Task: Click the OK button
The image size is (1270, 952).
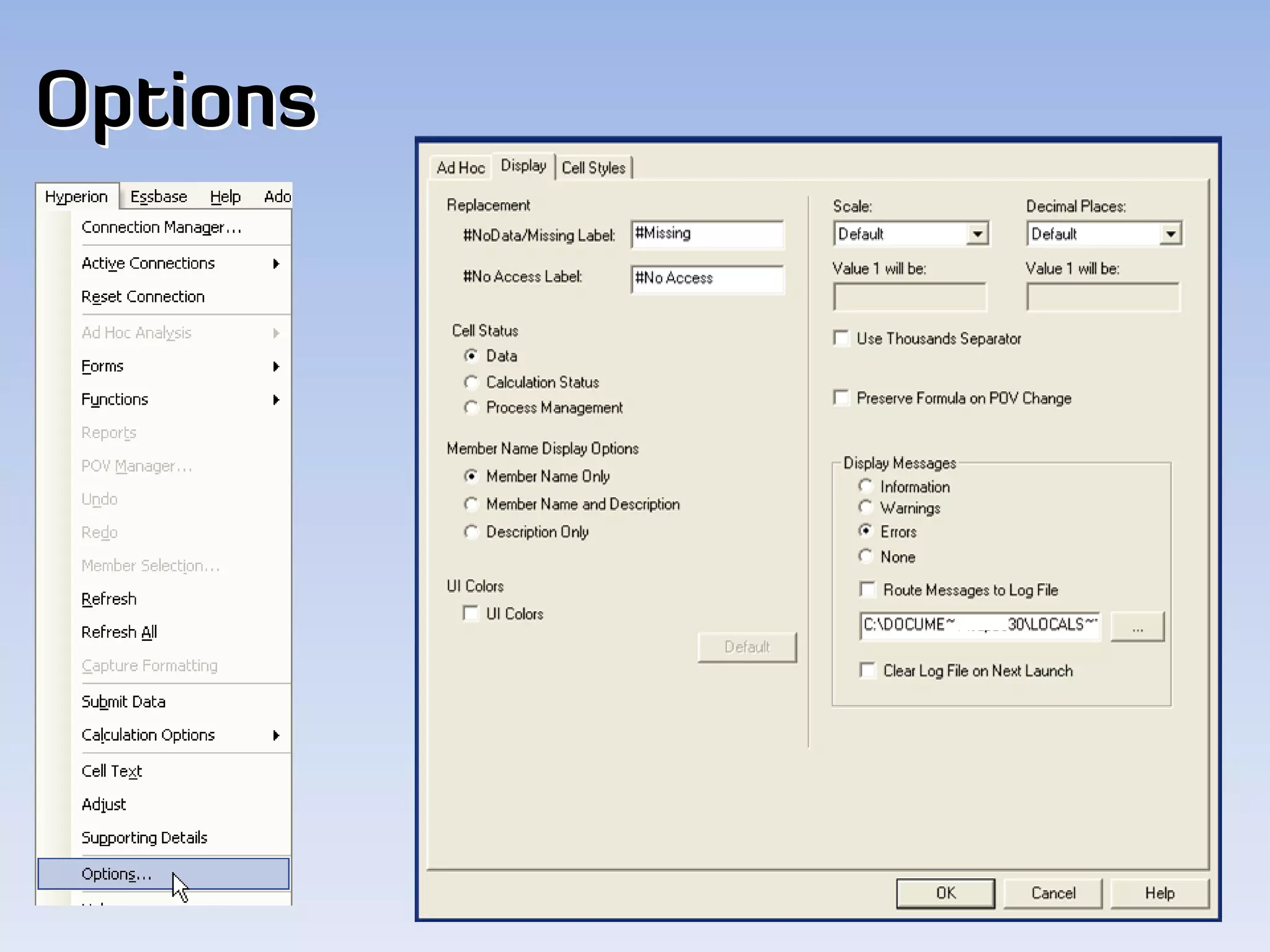Action: pos(945,893)
